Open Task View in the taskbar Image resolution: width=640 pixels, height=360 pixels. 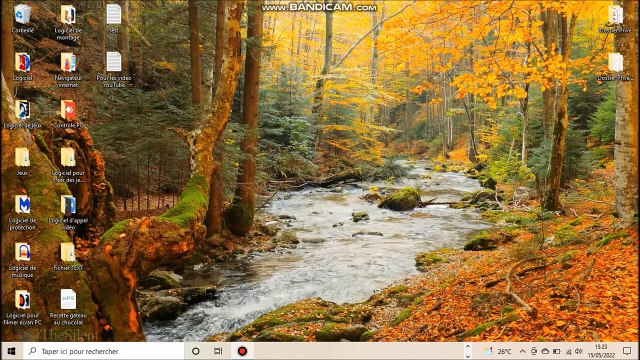click(218, 351)
